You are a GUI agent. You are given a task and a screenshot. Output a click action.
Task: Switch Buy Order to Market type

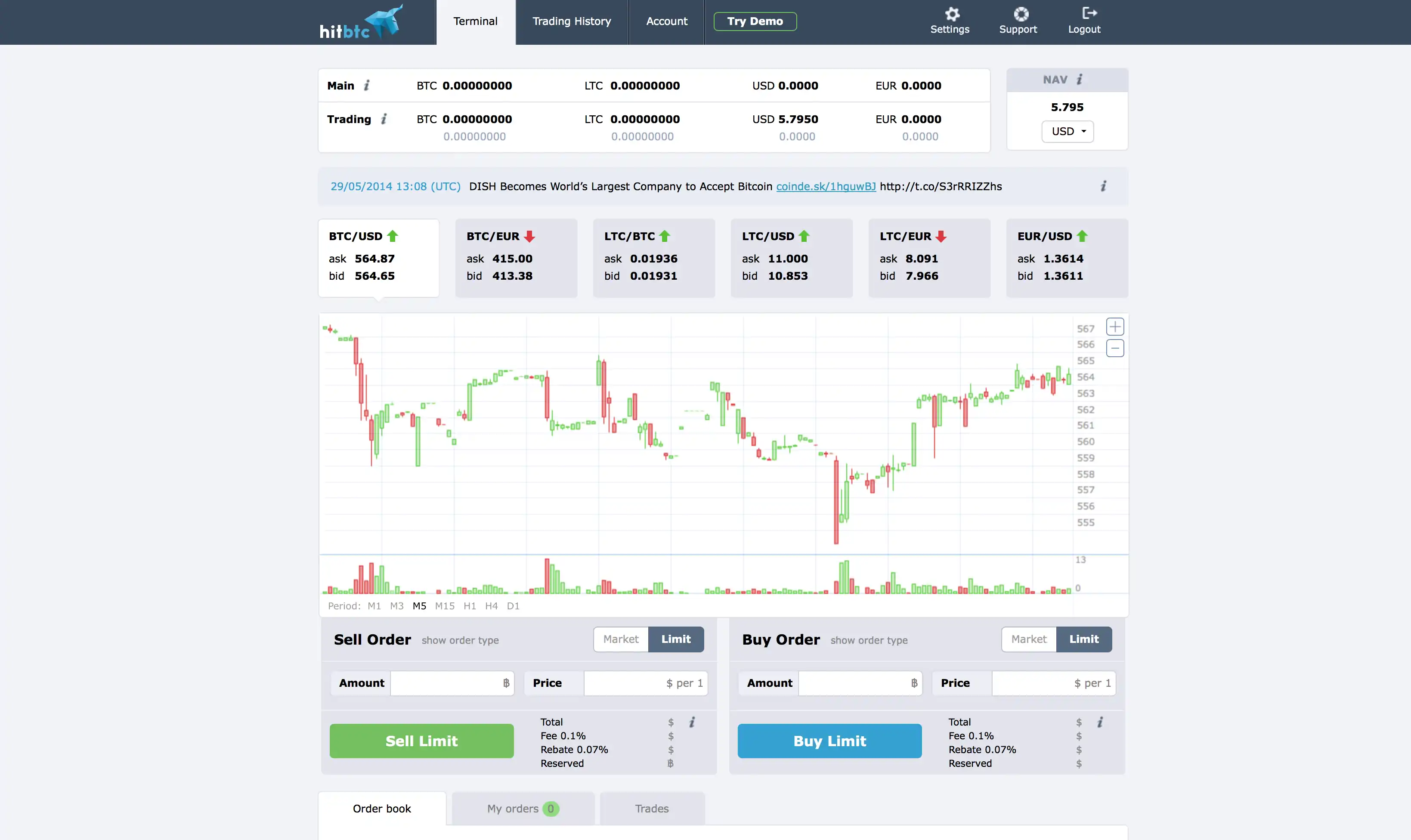[1028, 639]
